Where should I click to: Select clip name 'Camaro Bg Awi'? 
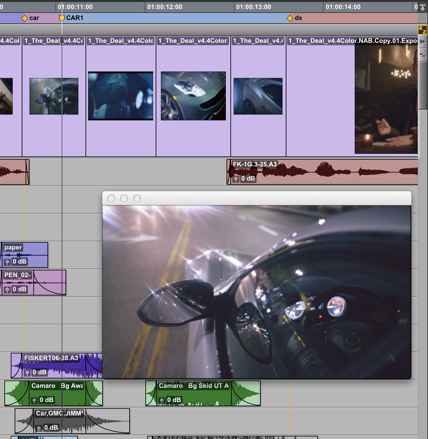(57, 386)
